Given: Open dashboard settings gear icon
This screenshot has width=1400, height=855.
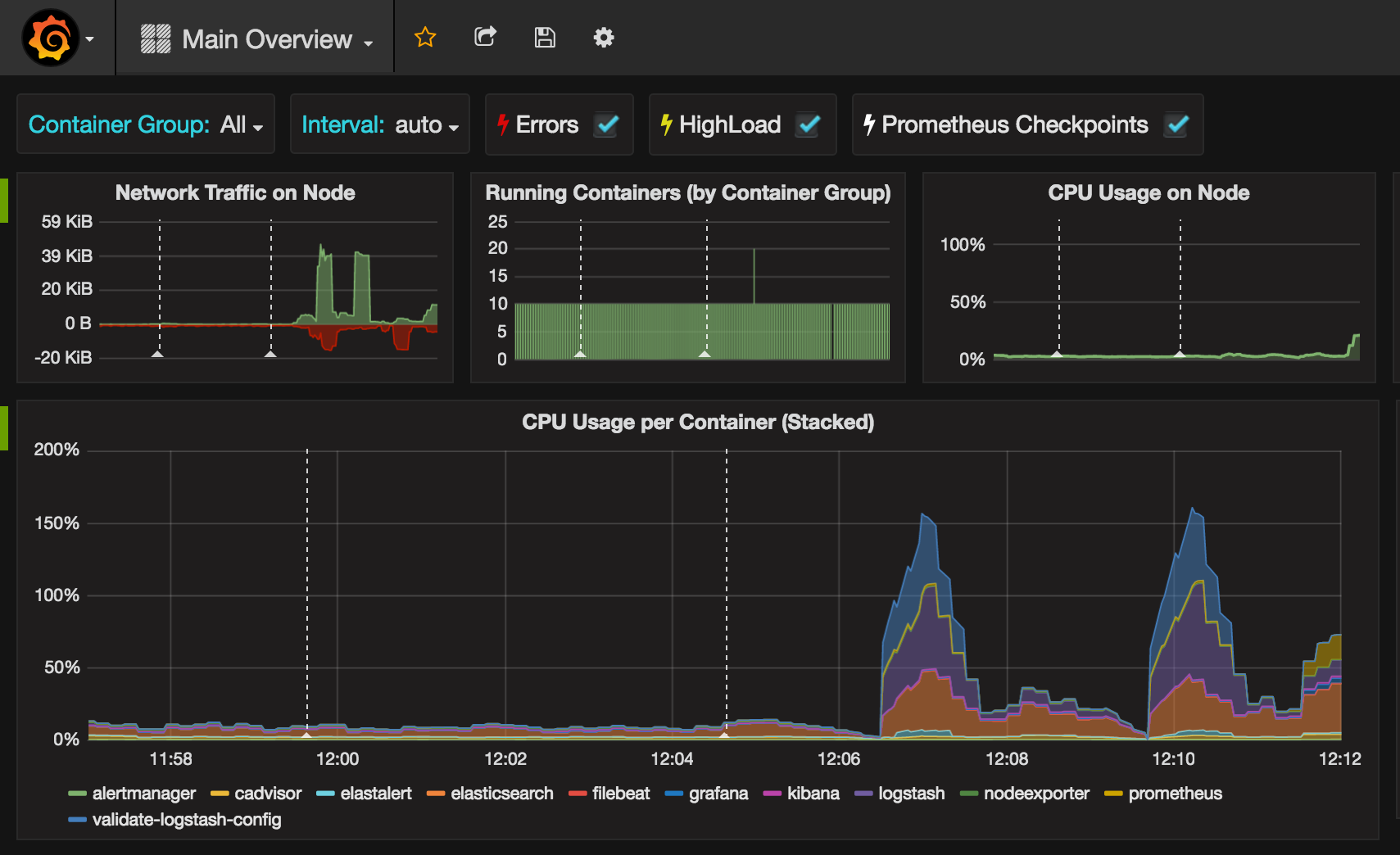Looking at the screenshot, I should (604, 38).
